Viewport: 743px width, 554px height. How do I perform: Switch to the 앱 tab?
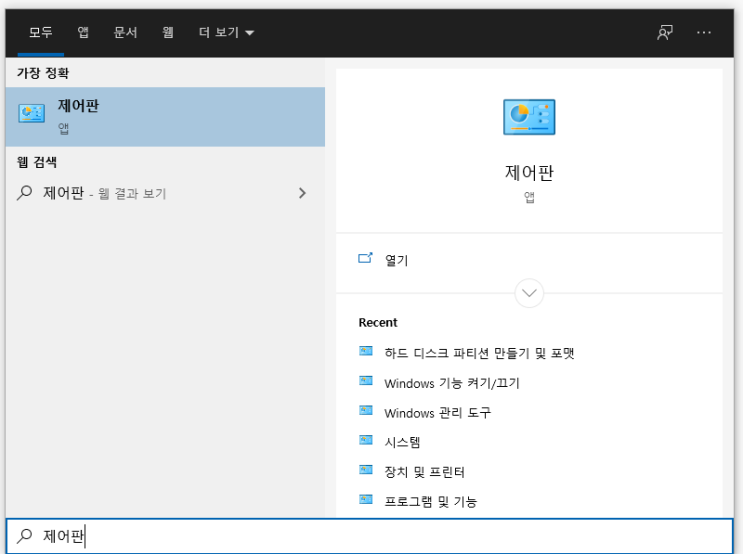click(x=83, y=32)
